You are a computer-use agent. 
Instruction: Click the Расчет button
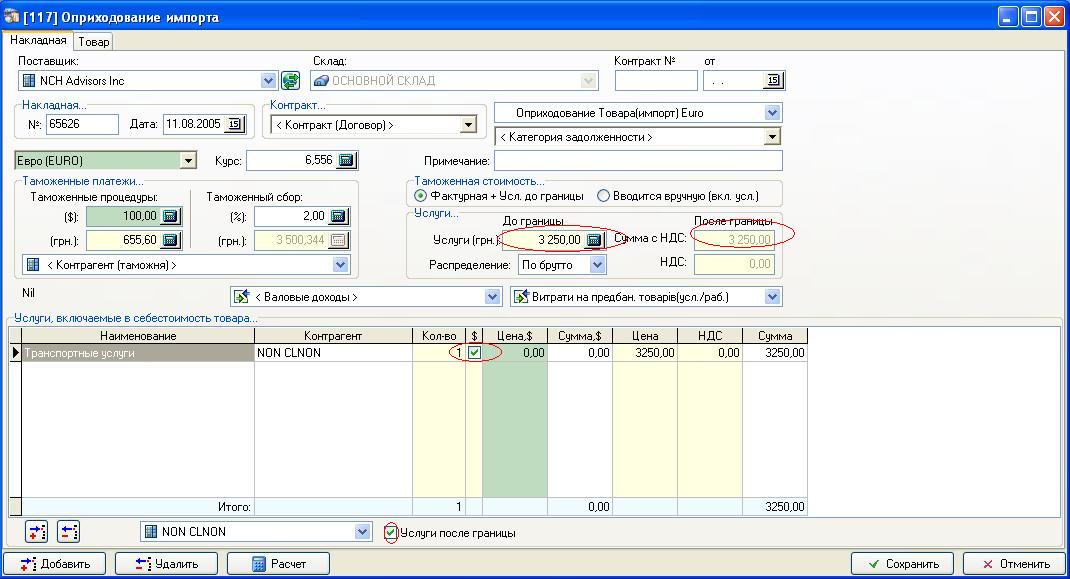(x=278, y=563)
